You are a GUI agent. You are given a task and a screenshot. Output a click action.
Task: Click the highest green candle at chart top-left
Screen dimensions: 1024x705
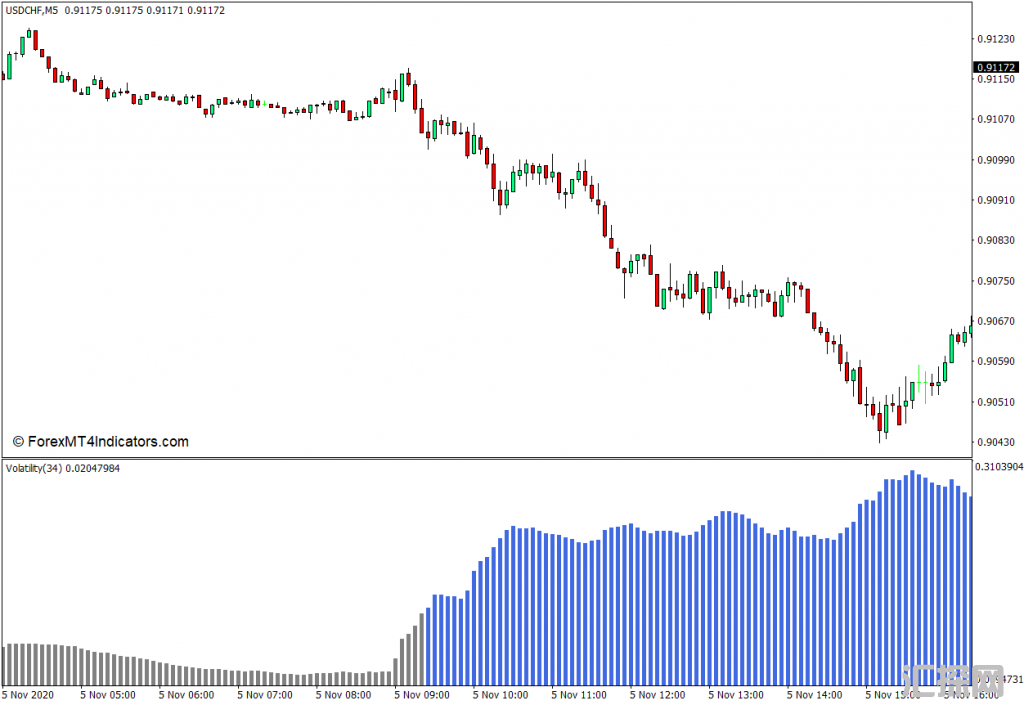click(30, 40)
